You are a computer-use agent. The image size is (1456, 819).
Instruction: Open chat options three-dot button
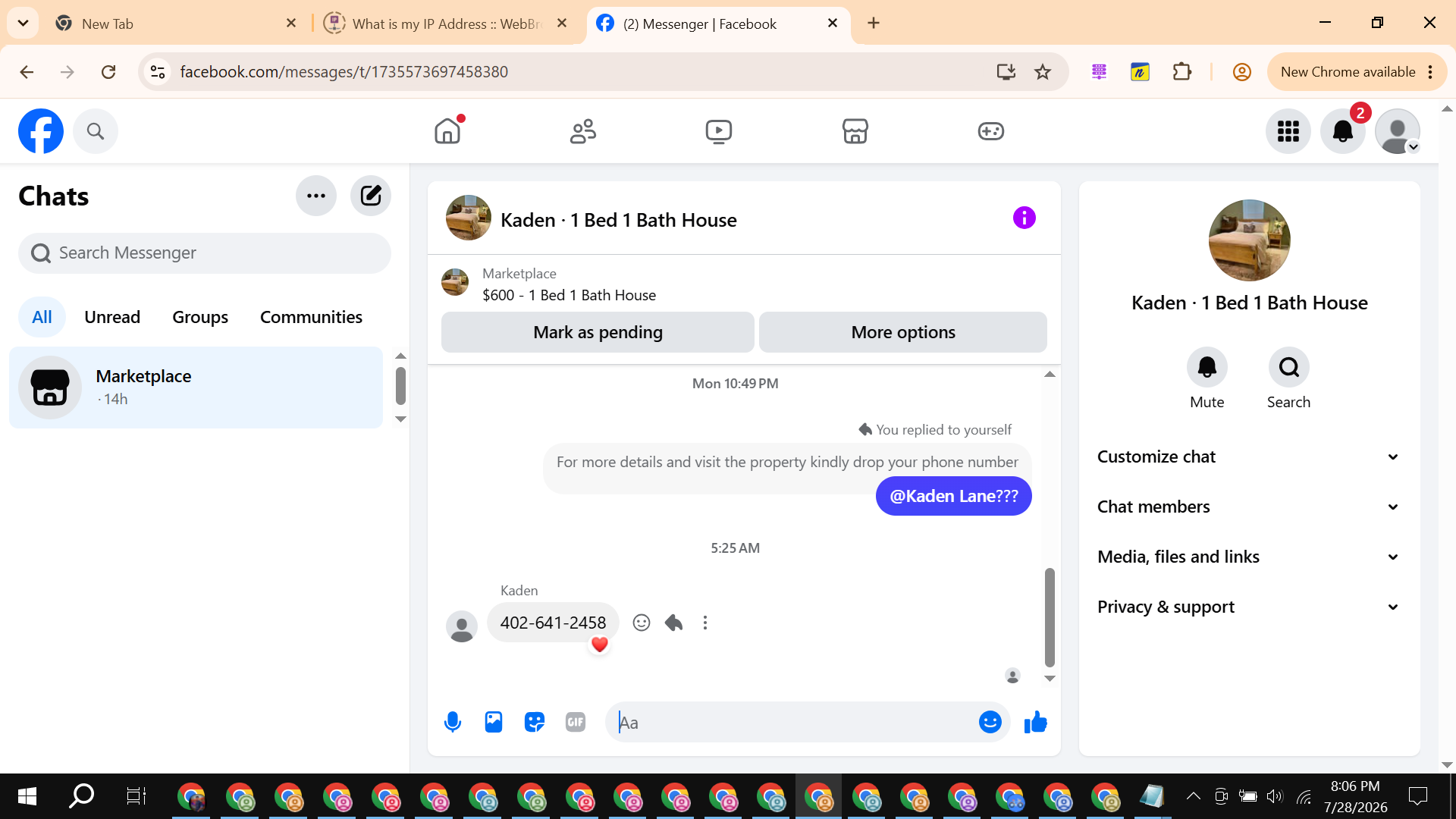click(316, 196)
